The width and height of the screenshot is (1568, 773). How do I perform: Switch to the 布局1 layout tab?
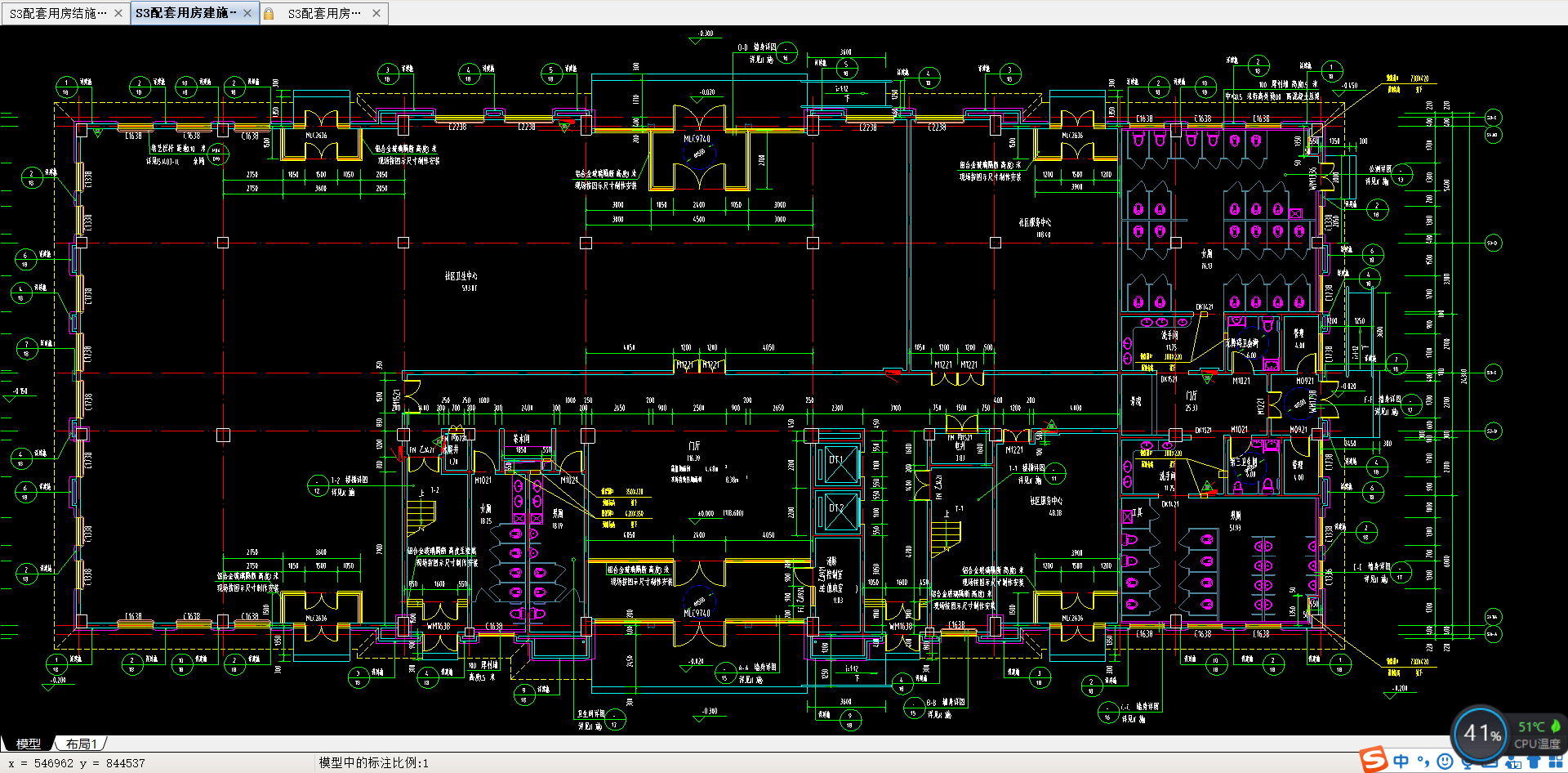82,744
